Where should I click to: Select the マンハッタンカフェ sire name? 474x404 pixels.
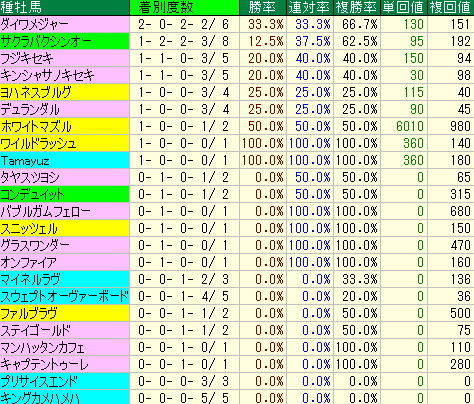[x=42, y=347]
